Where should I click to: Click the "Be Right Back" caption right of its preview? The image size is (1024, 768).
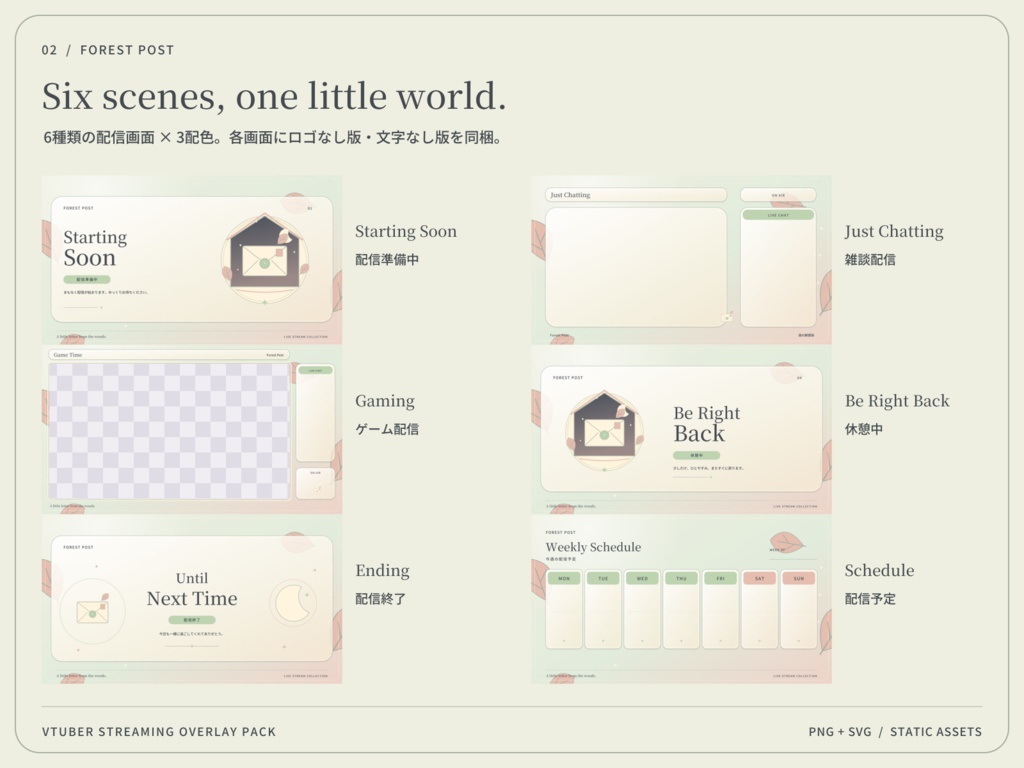click(x=897, y=401)
